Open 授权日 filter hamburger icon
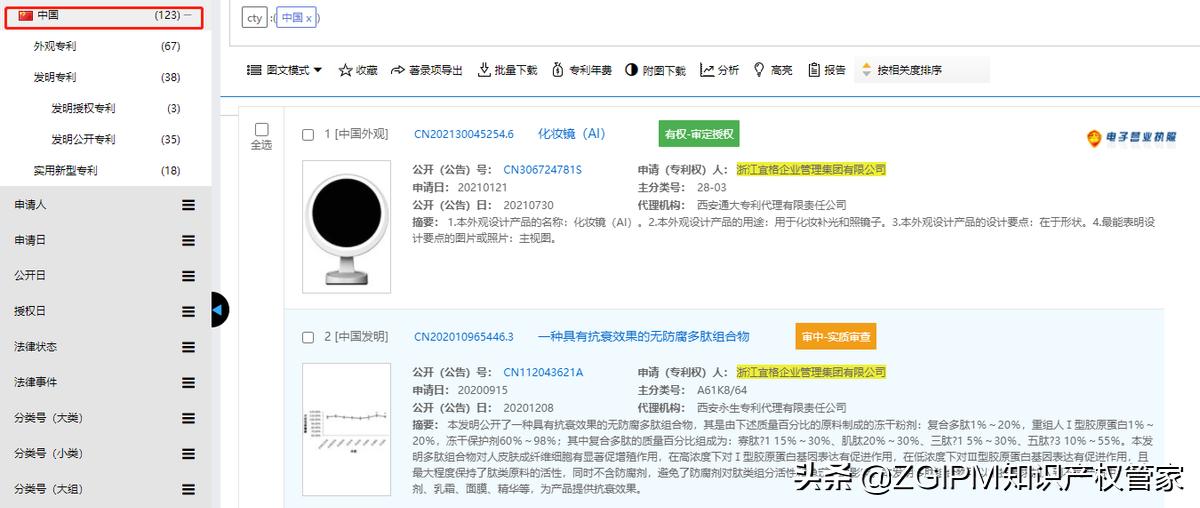Image resolution: width=1200 pixels, height=508 pixels. 188,311
